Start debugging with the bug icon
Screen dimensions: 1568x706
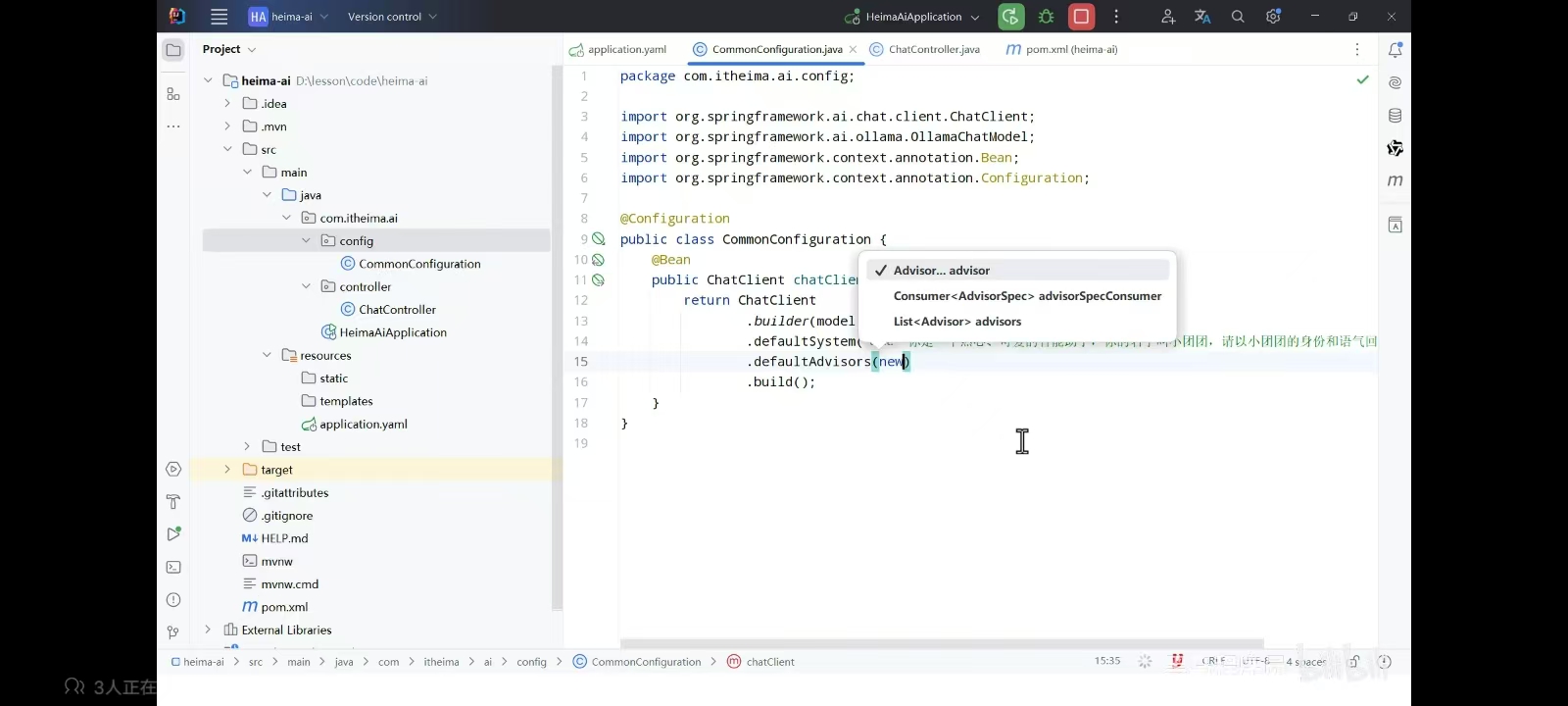(x=1046, y=17)
